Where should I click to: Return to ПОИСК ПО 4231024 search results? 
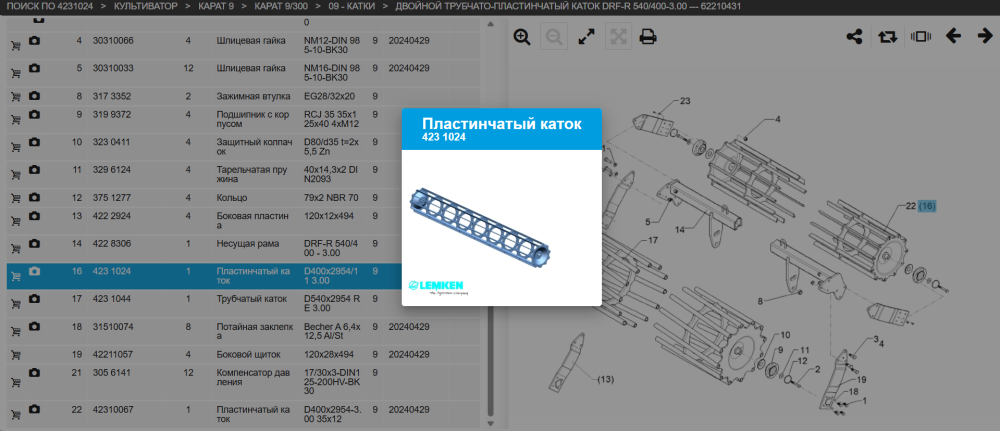click(49, 6)
